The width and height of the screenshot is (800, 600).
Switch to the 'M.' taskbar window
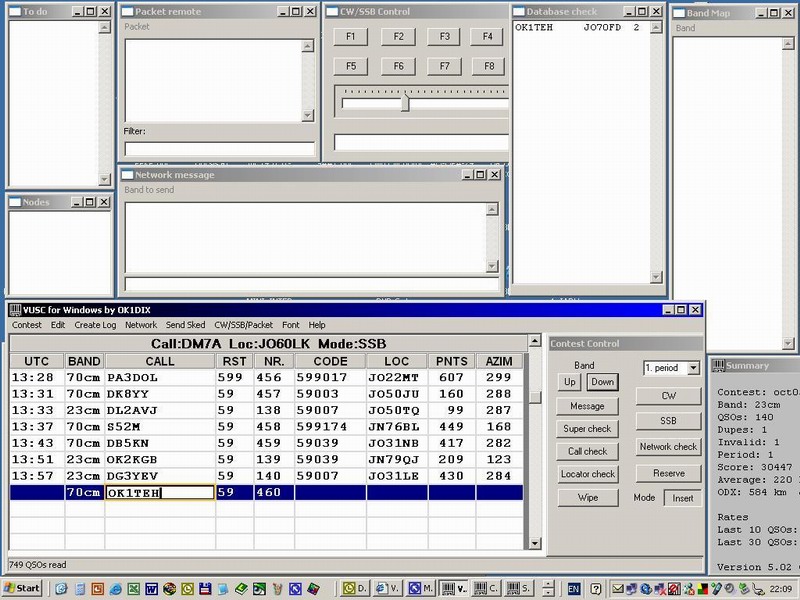tap(421, 589)
